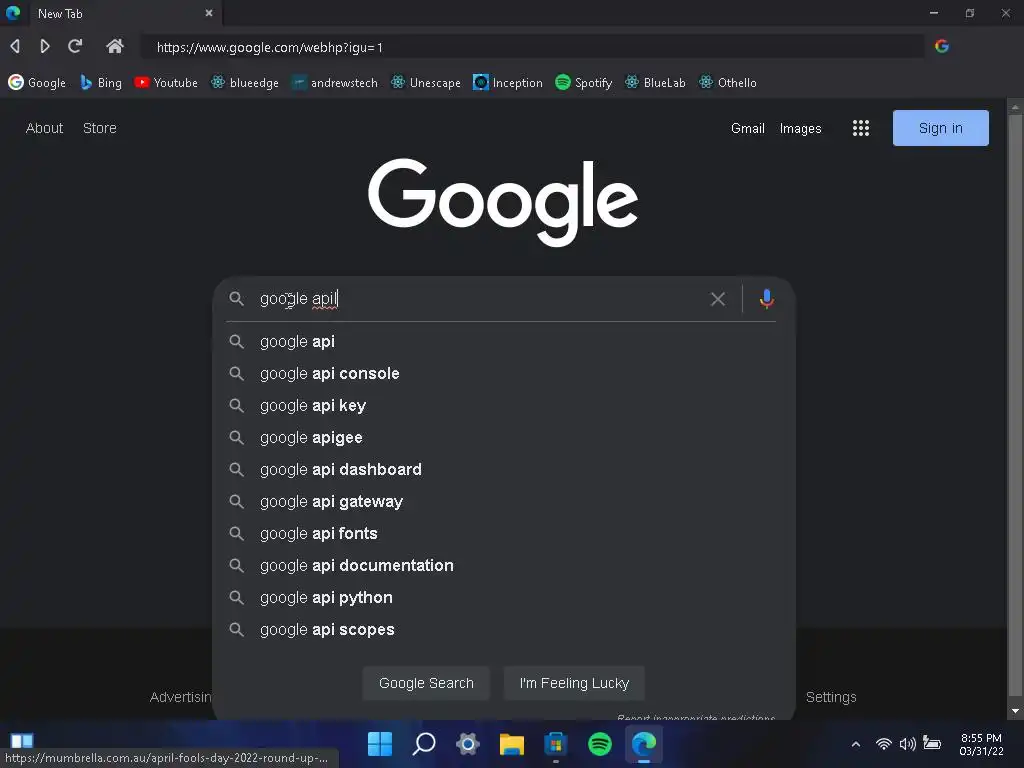The height and width of the screenshot is (768, 1024).
Task: Open Spotify from the taskbar
Action: (x=600, y=743)
